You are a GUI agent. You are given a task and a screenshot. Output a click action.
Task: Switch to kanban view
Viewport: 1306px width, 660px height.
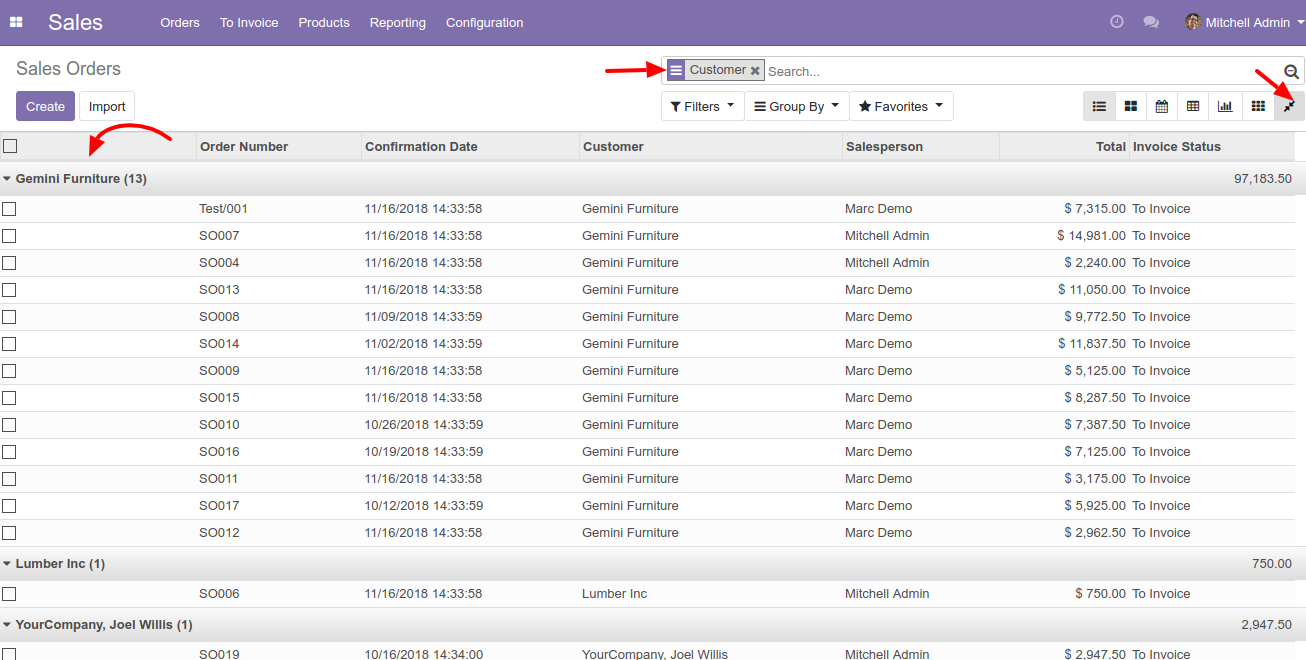tap(1130, 106)
